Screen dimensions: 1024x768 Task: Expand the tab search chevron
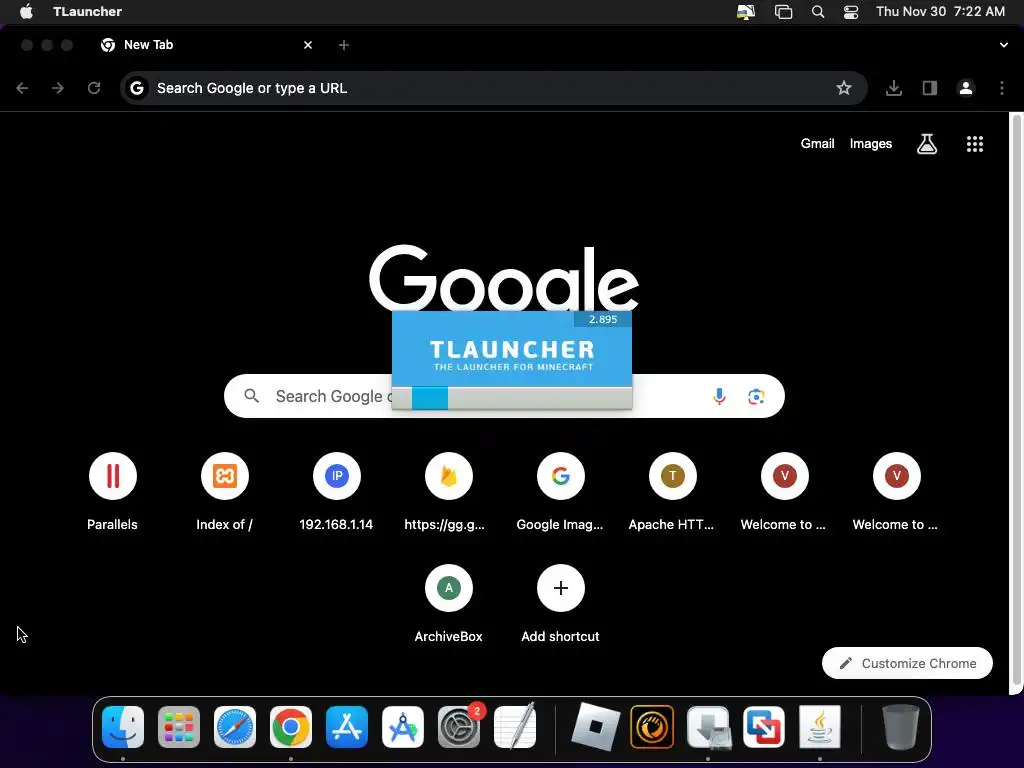coord(1004,45)
